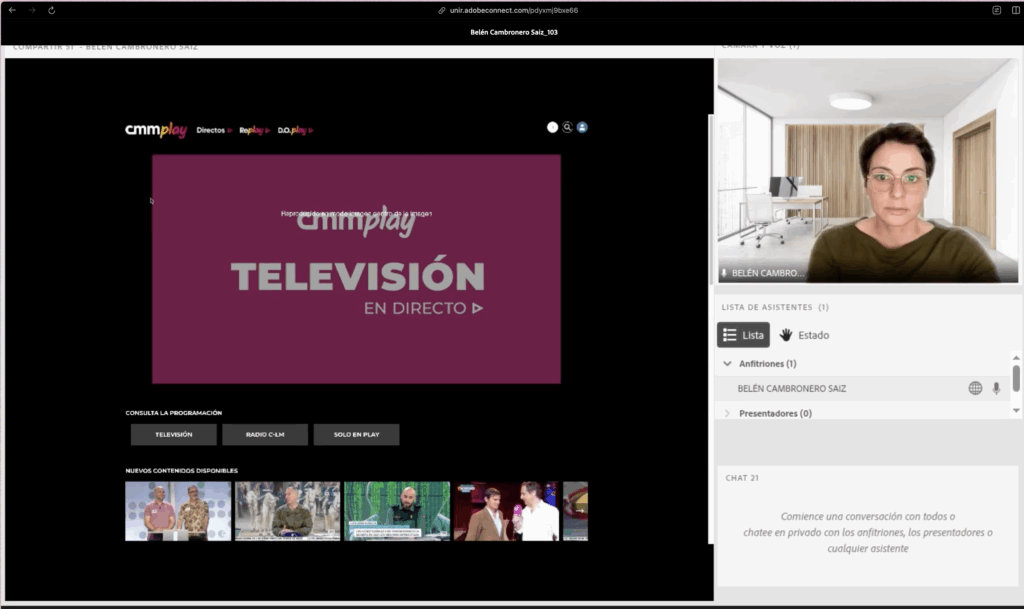This screenshot has width=1024, height=609.
Task: Click the microphone icon in attendee row
Action: pos(996,388)
